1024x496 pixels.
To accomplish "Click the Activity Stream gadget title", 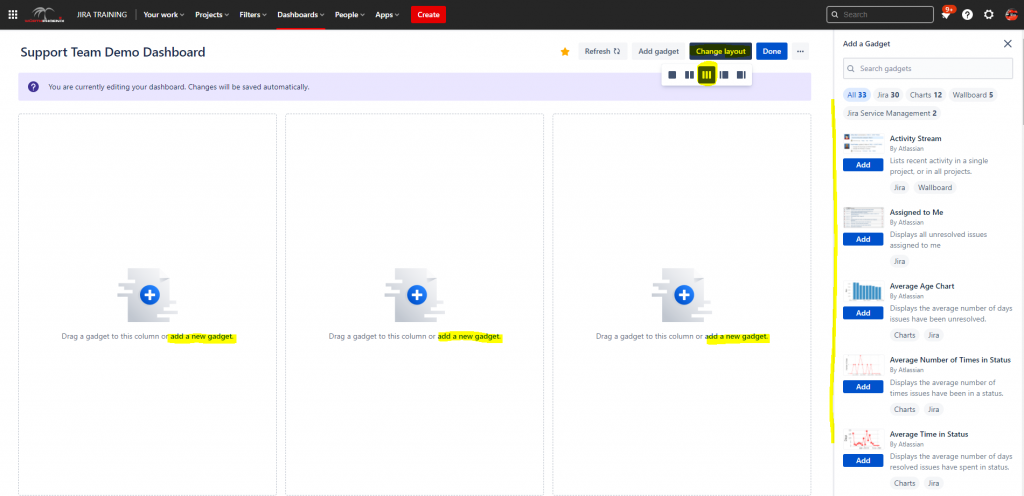I will [916, 138].
